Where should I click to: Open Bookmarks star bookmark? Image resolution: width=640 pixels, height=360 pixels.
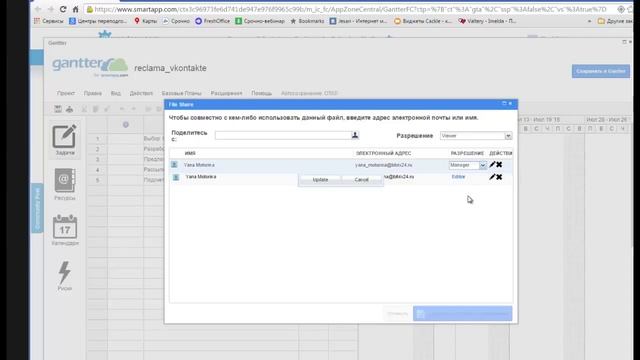coord(307,21)
